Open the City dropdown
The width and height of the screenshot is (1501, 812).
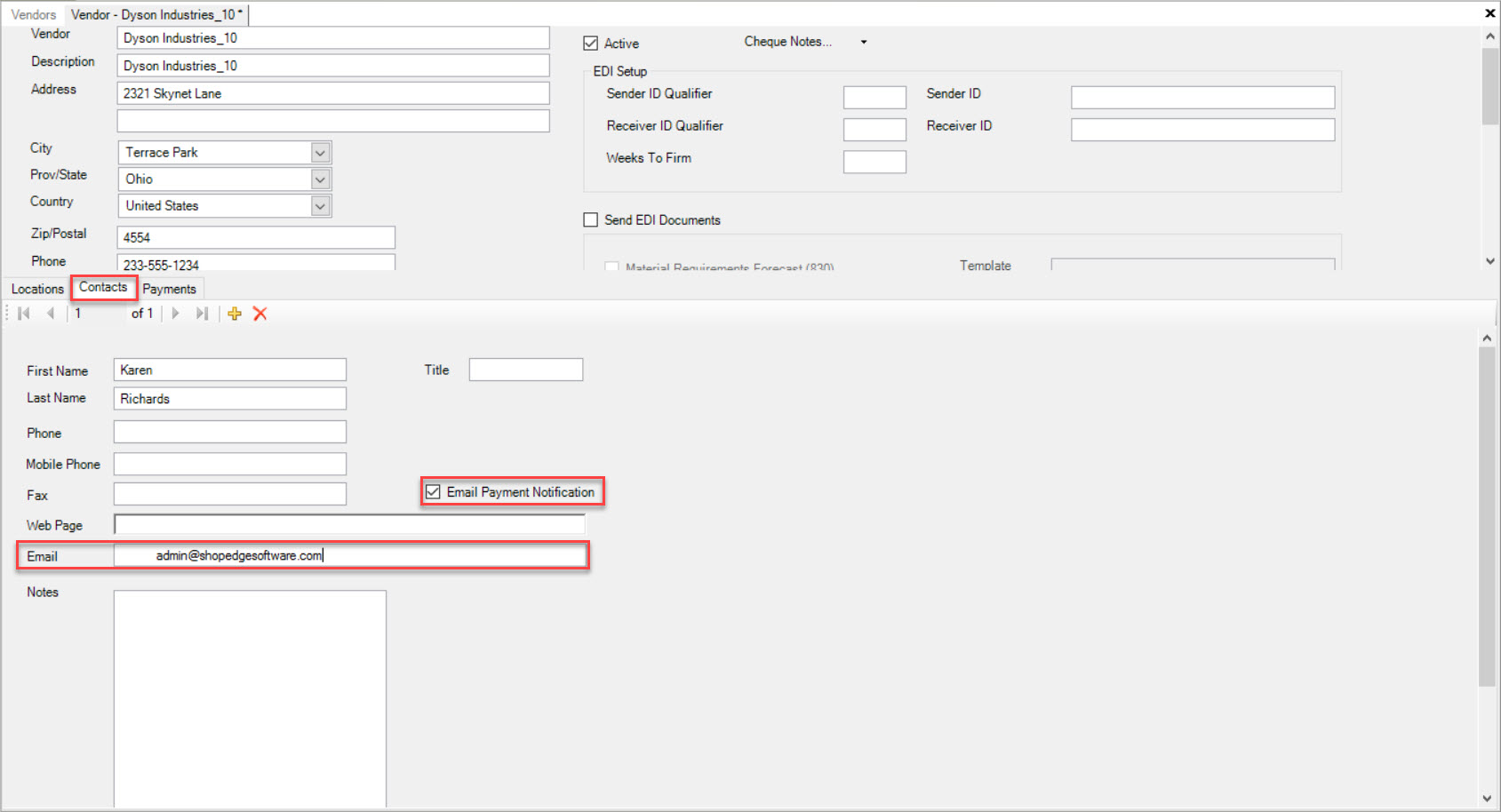(x=321, y=153)
